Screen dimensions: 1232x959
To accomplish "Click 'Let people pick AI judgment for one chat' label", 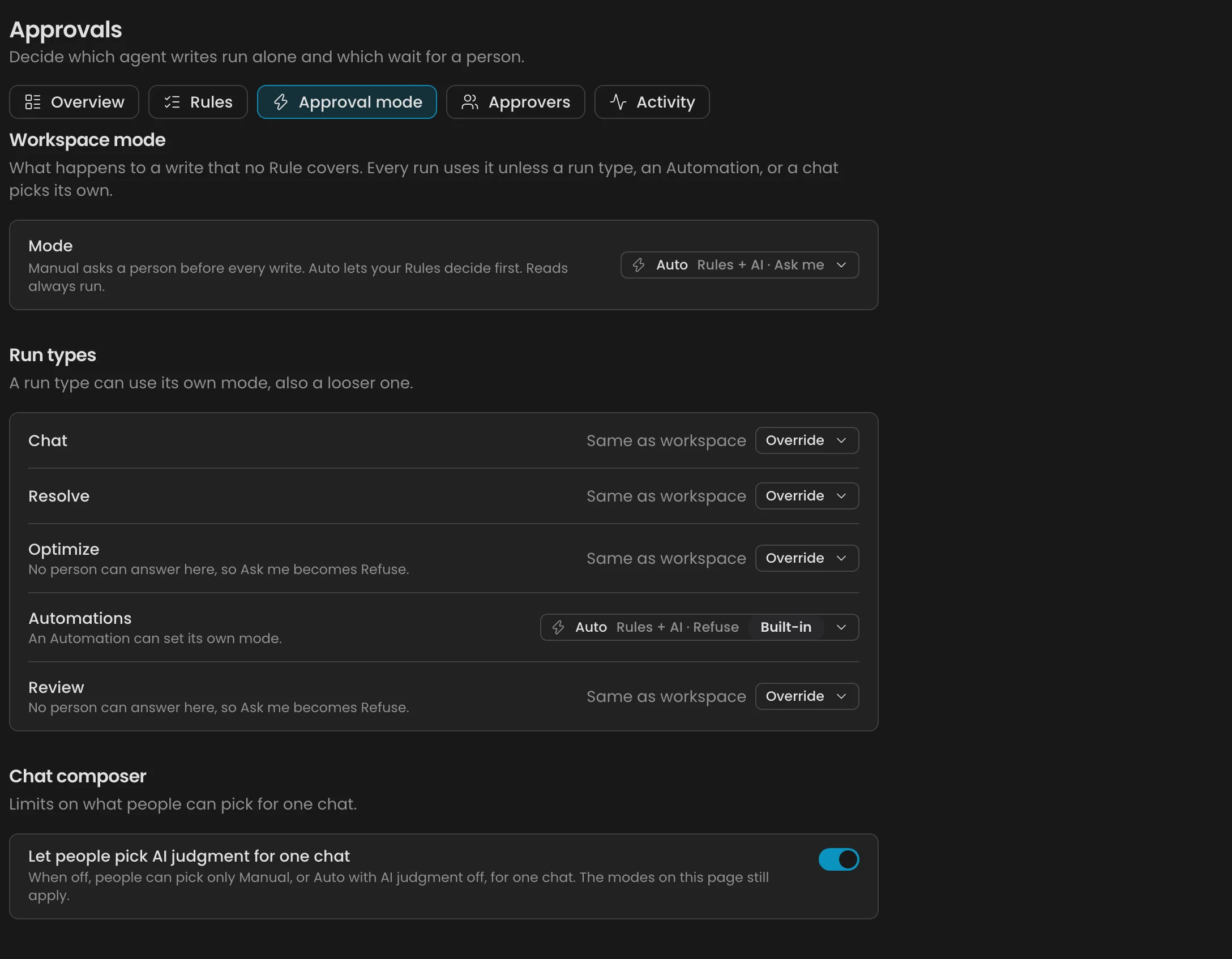I will pyautogui.click(x=189, y=856).
